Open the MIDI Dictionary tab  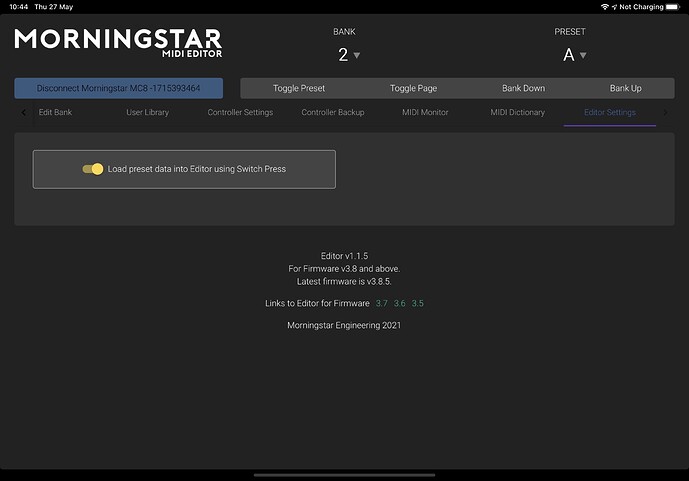tap(518, 112)
